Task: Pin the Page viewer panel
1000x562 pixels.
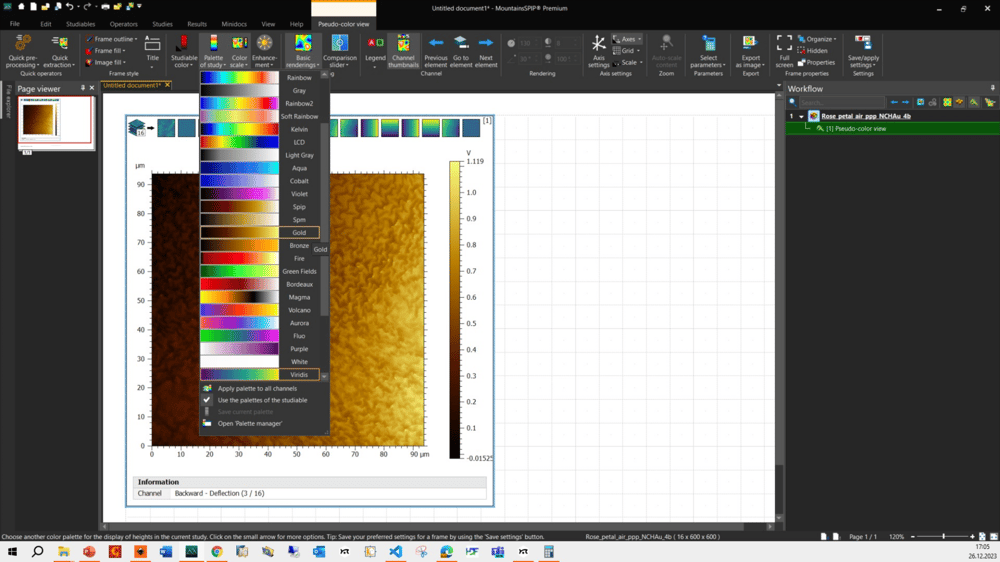Action: tap(82, 88)
